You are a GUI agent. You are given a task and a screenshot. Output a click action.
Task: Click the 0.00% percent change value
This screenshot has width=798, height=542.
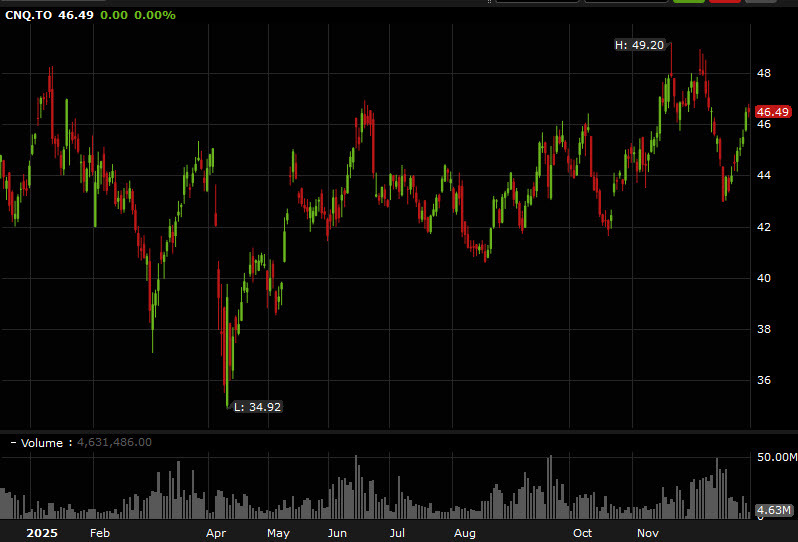pyautogui.click(x=155, y=15)
